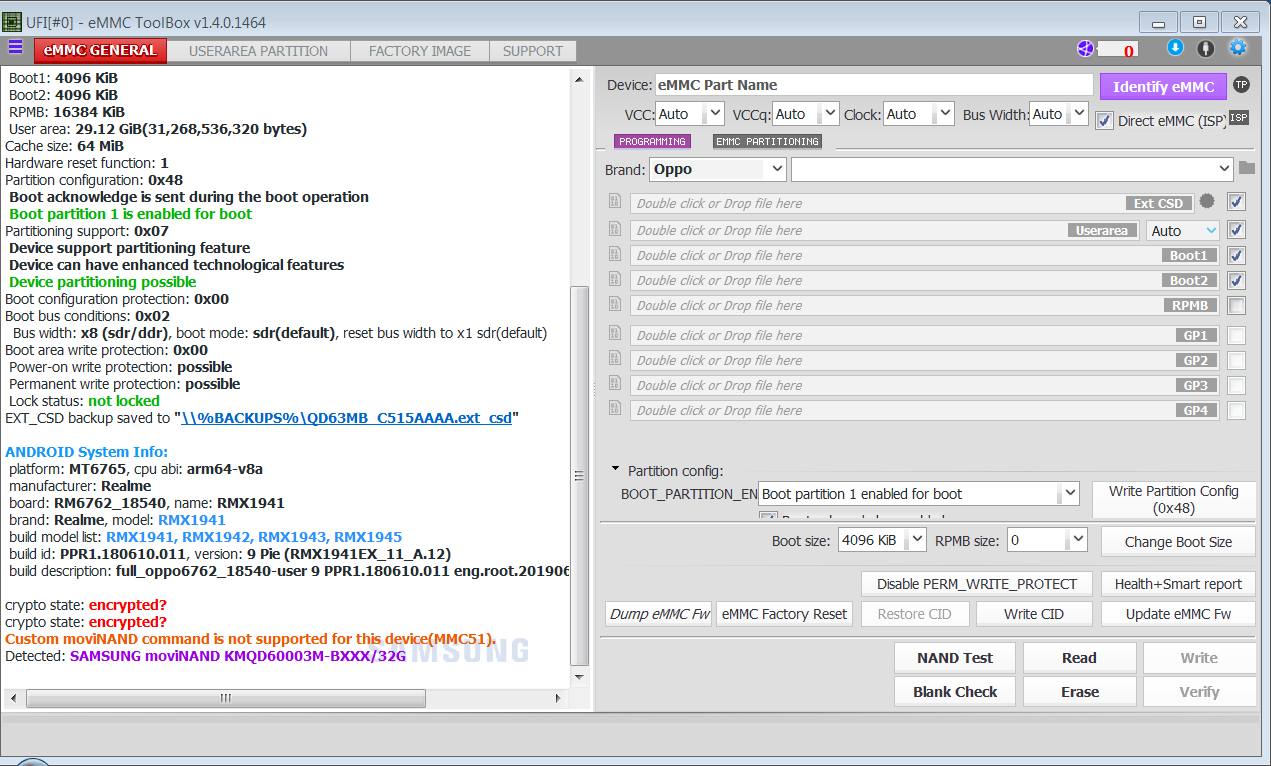This screenshot has width=1271, height=766.
Task: Open BOOT_PARTITION_EN dropdown
Action: 919,493
